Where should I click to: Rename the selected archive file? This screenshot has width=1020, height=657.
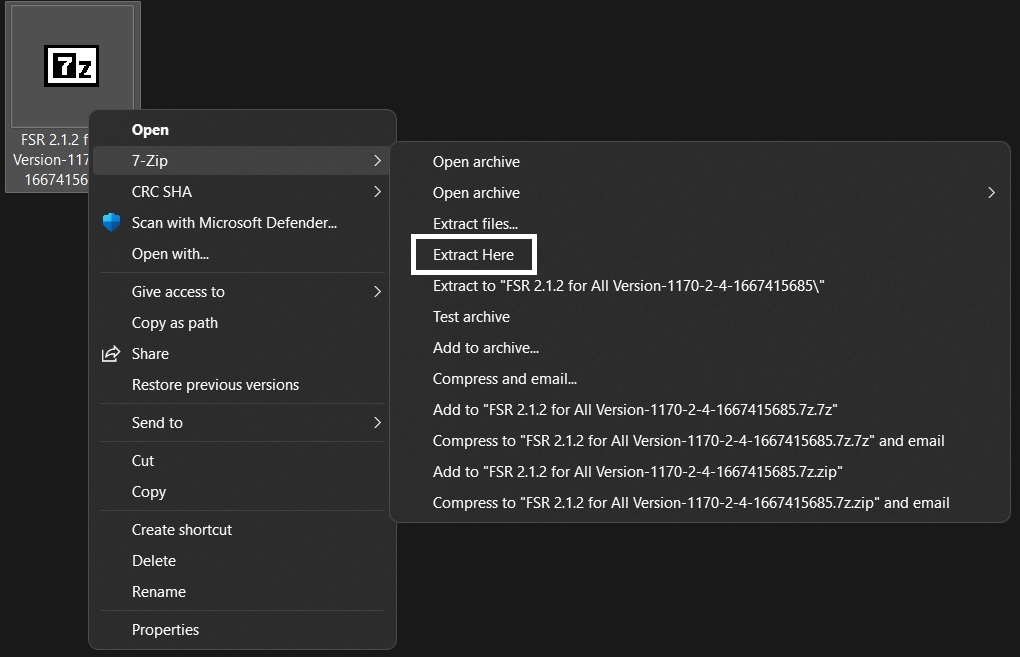pyautogui.click(x=158, y=592)
